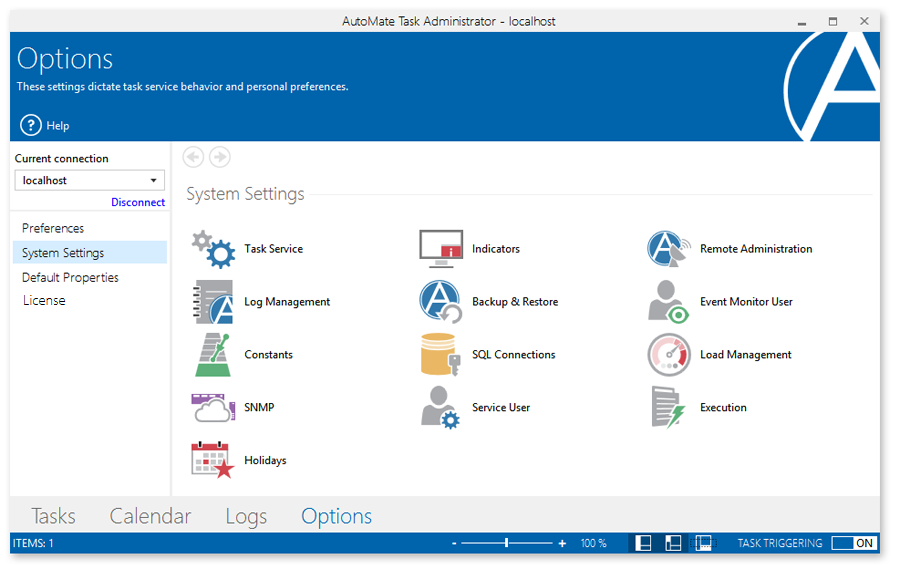The width and height of the screenshot is (900, 569).
Task: Click the Holidays label
Action: coord(265,460)
